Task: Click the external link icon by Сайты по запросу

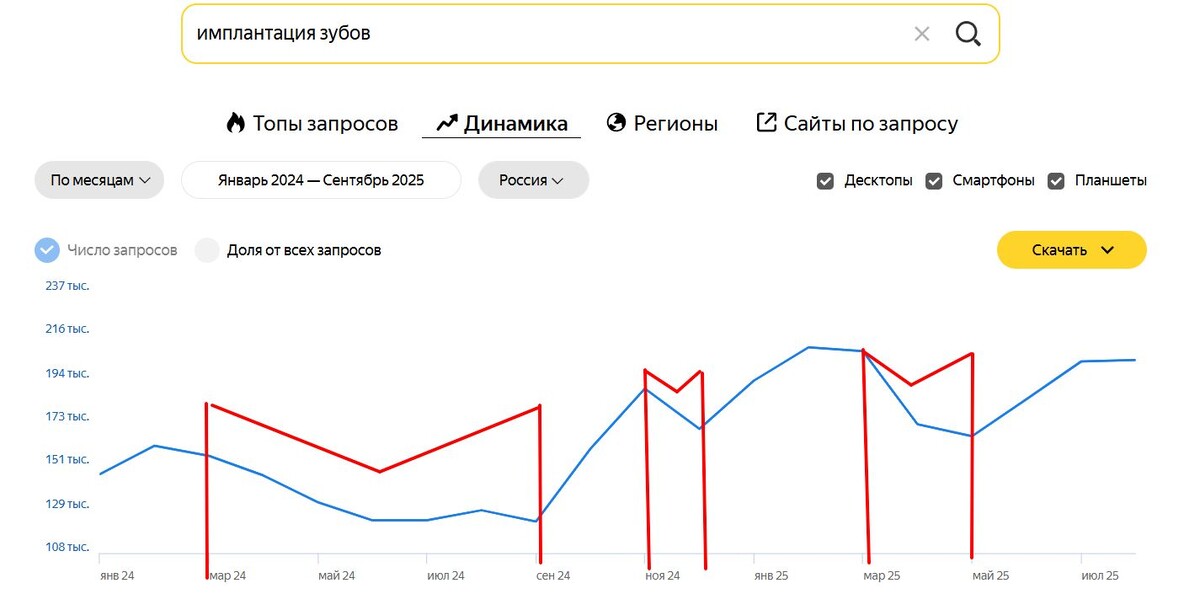Action: (x=765, y=122)
